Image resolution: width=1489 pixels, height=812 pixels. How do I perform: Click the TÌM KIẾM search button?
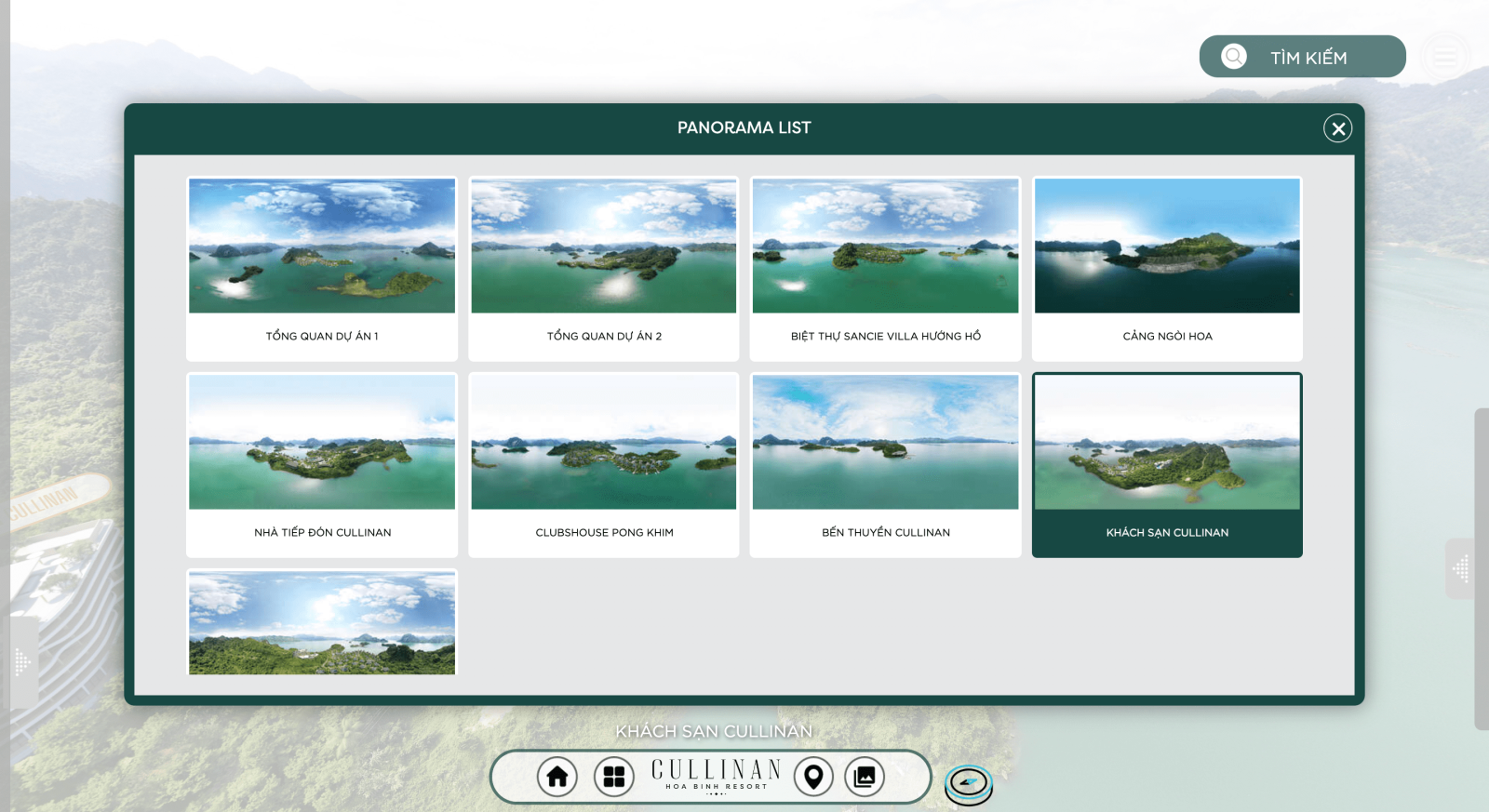(1308, 58)
